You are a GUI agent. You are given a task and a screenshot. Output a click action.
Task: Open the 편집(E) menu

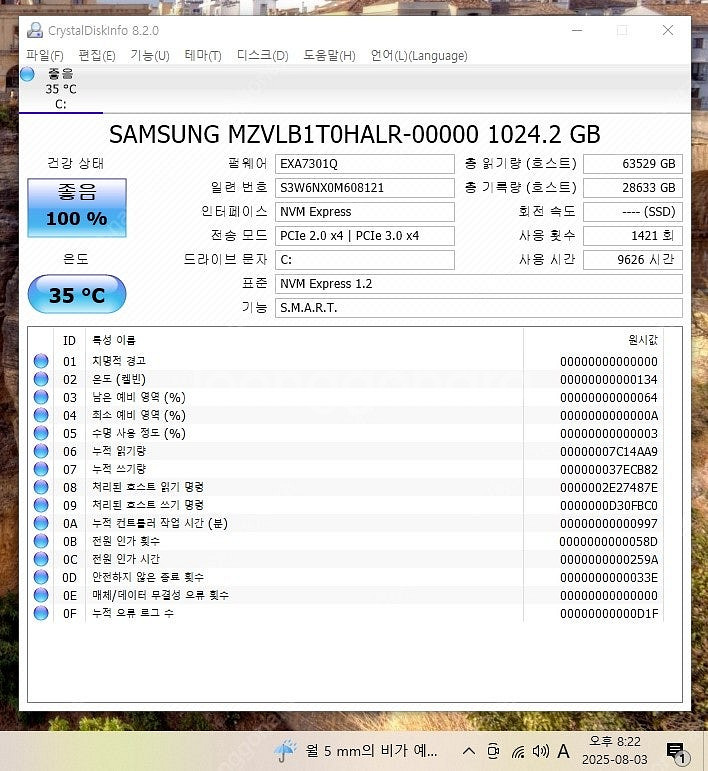coord(97,56)
